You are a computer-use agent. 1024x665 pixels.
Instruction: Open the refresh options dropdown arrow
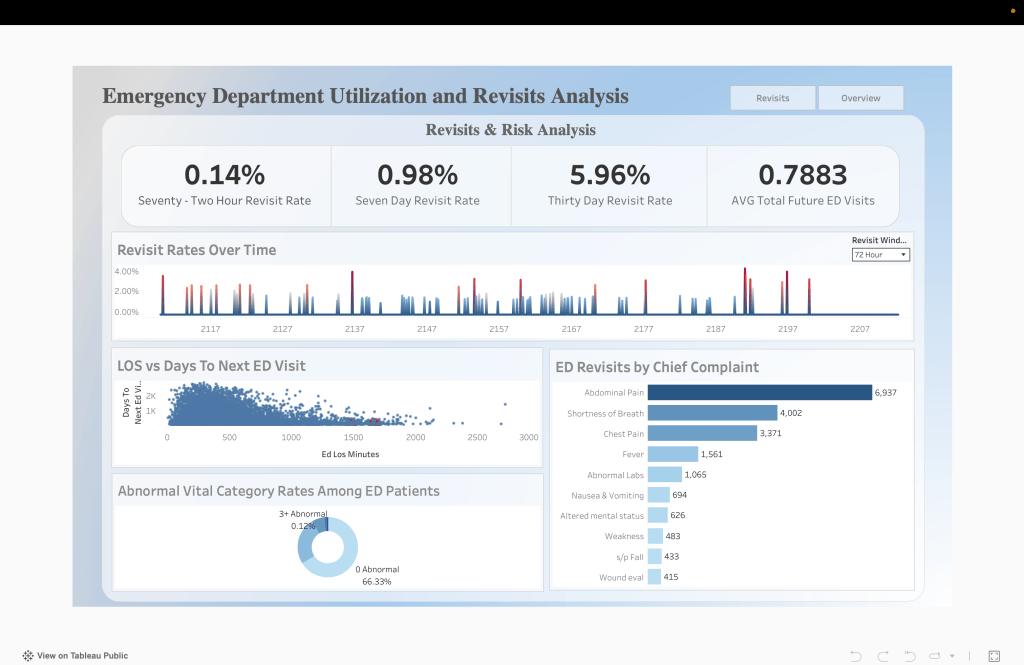point(951,656)
